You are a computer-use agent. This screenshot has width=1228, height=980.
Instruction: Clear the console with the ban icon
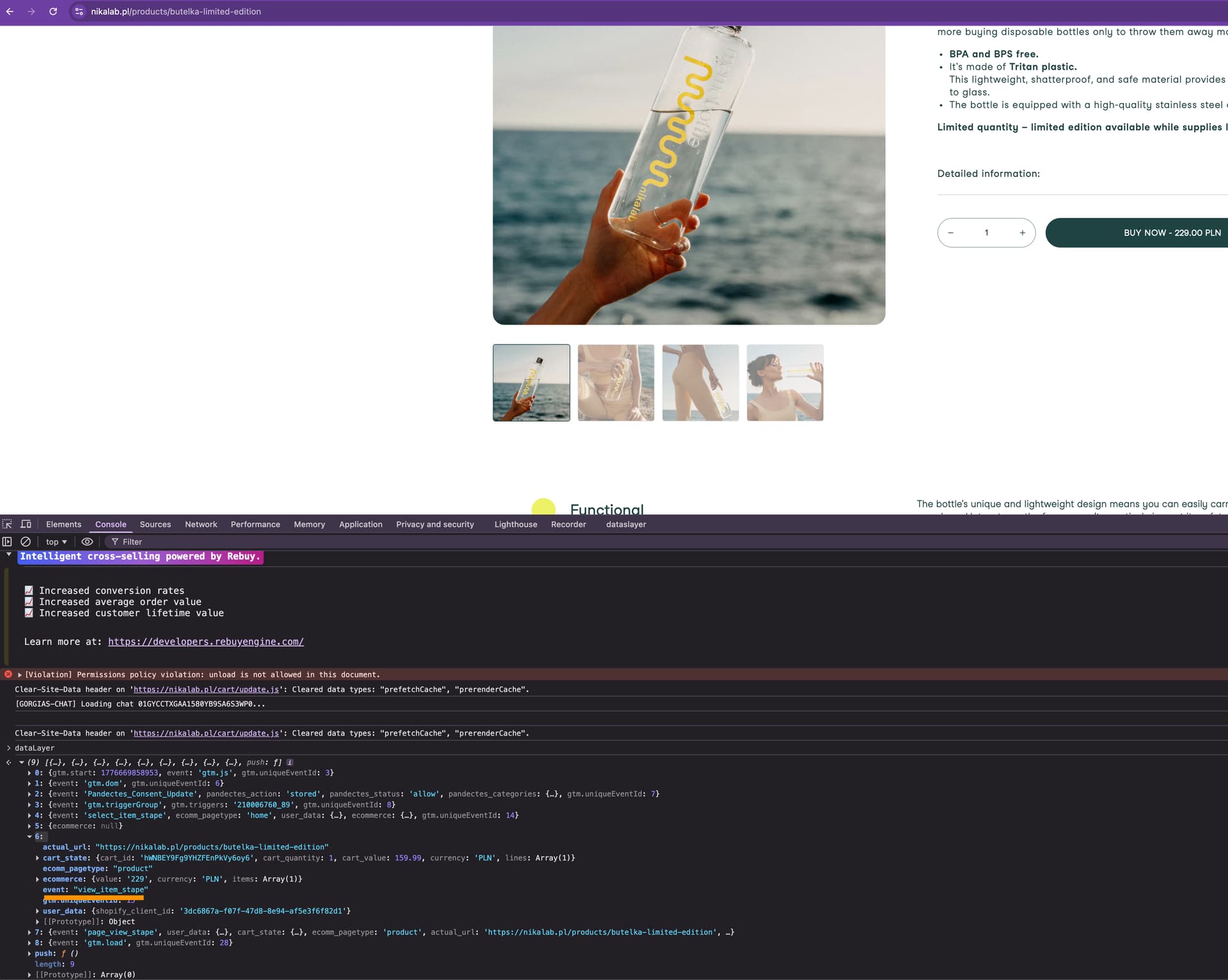coord(26,541)
